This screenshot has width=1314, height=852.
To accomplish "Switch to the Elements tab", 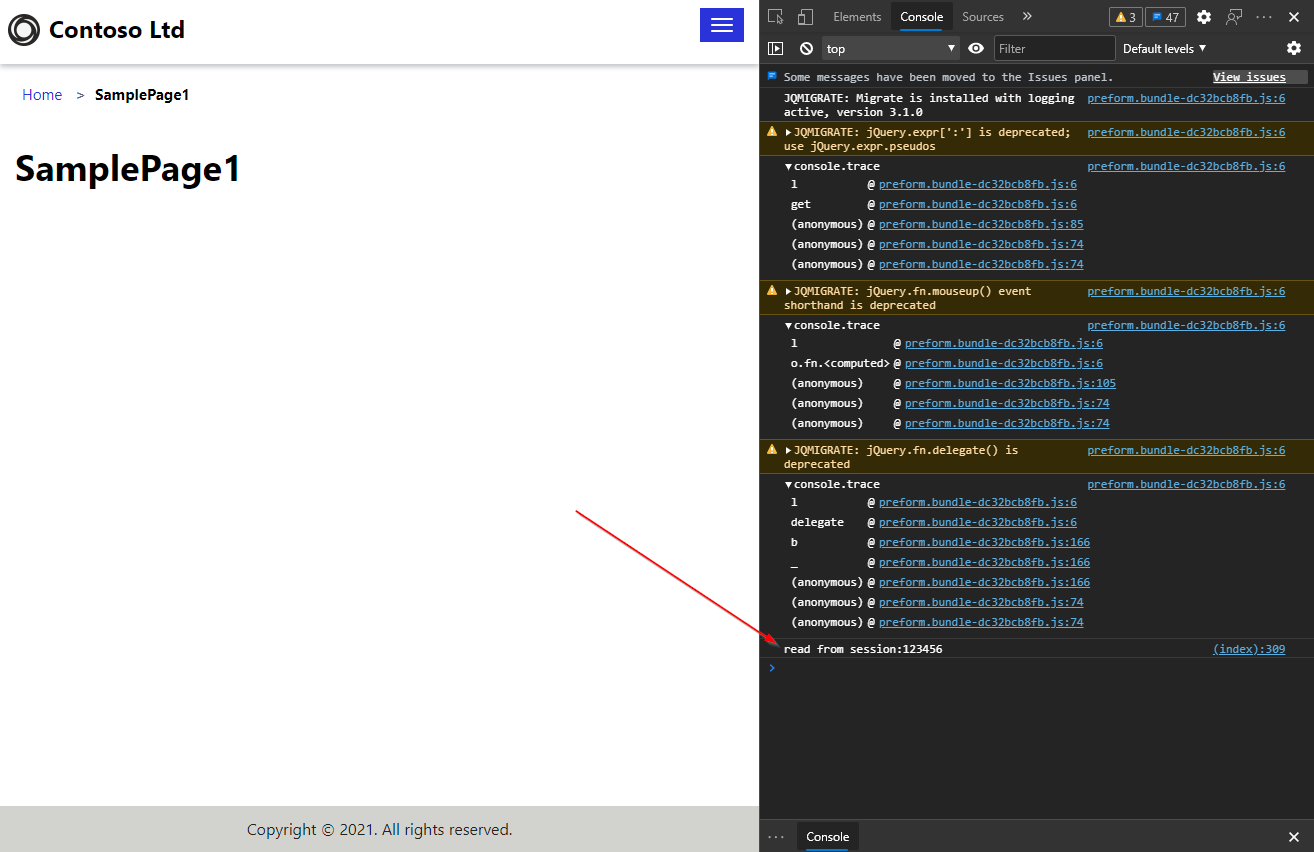I will pos(857,17).
